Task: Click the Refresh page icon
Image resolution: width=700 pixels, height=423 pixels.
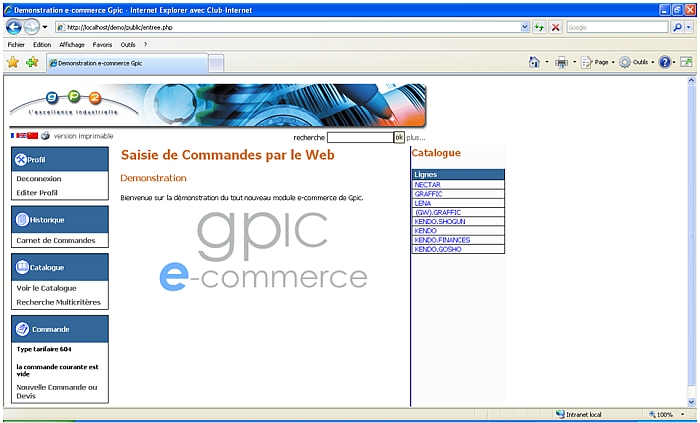Action: [539, 27]
